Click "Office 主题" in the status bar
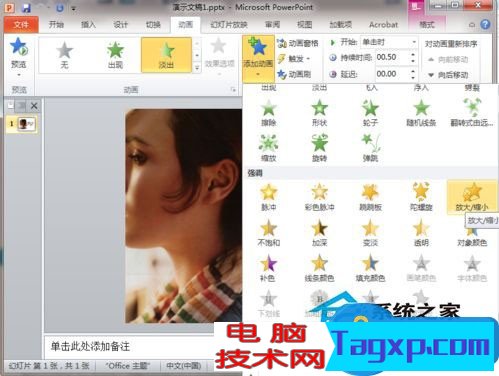The image size is (499, 376). tap(128, 366)
